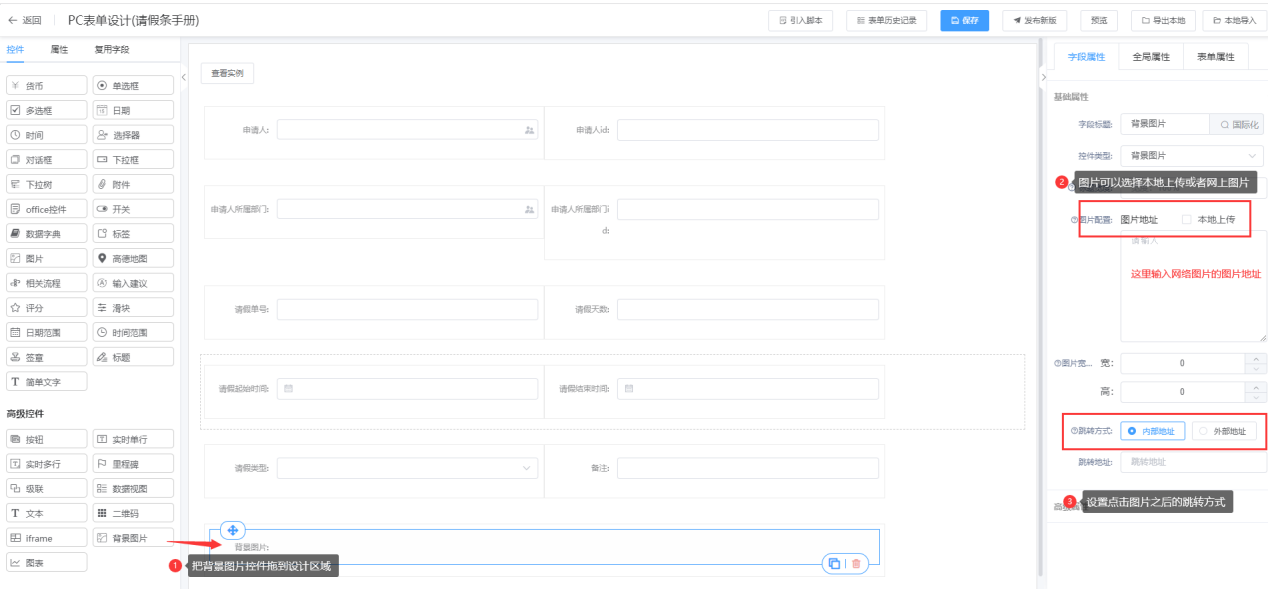Select the 数据视图 data view control
Viewport: 1268px width, 589px height.
133,488
